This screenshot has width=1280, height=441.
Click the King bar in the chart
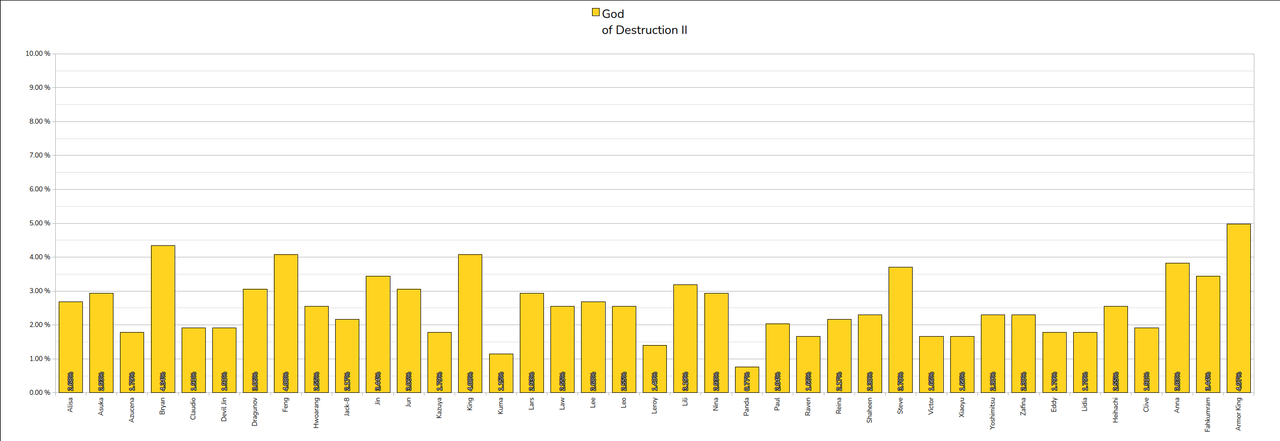click(x=470, y=324)
